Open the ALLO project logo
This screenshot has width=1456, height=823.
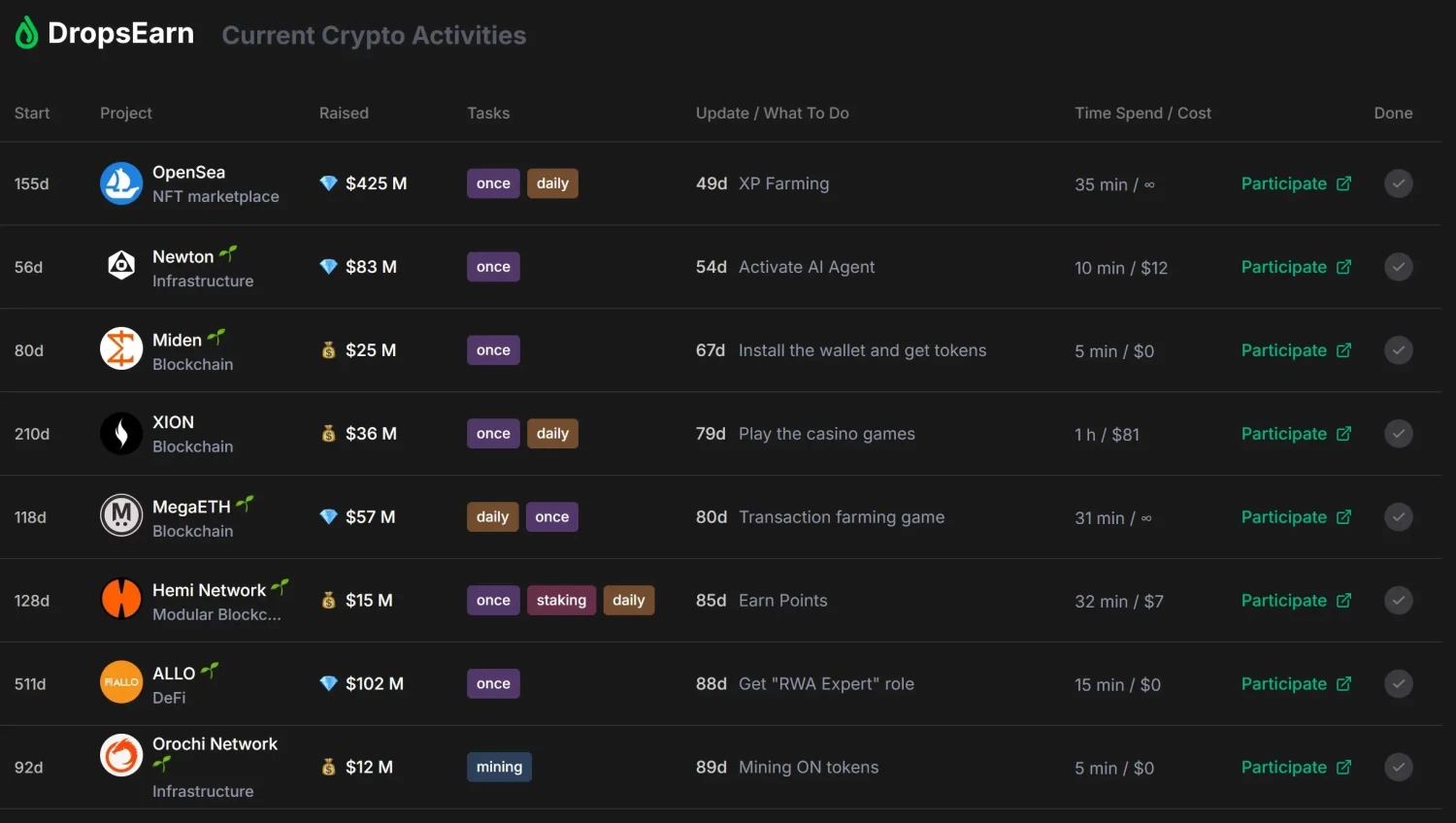(x=121, y=684)
